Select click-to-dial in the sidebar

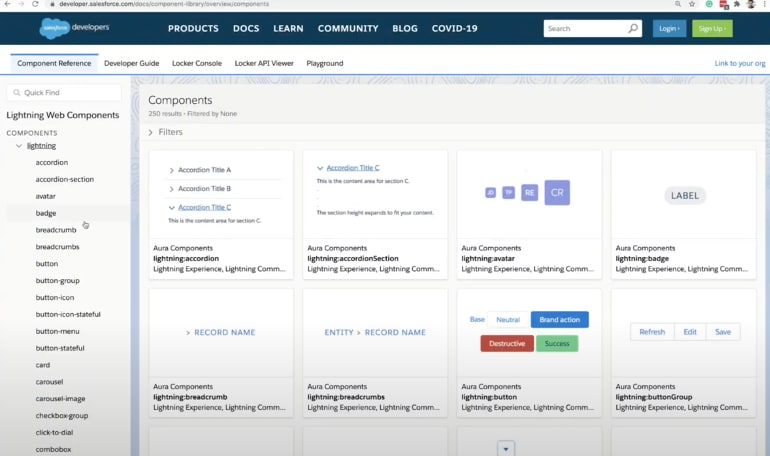pyautogui.click(x=54, y=432)
